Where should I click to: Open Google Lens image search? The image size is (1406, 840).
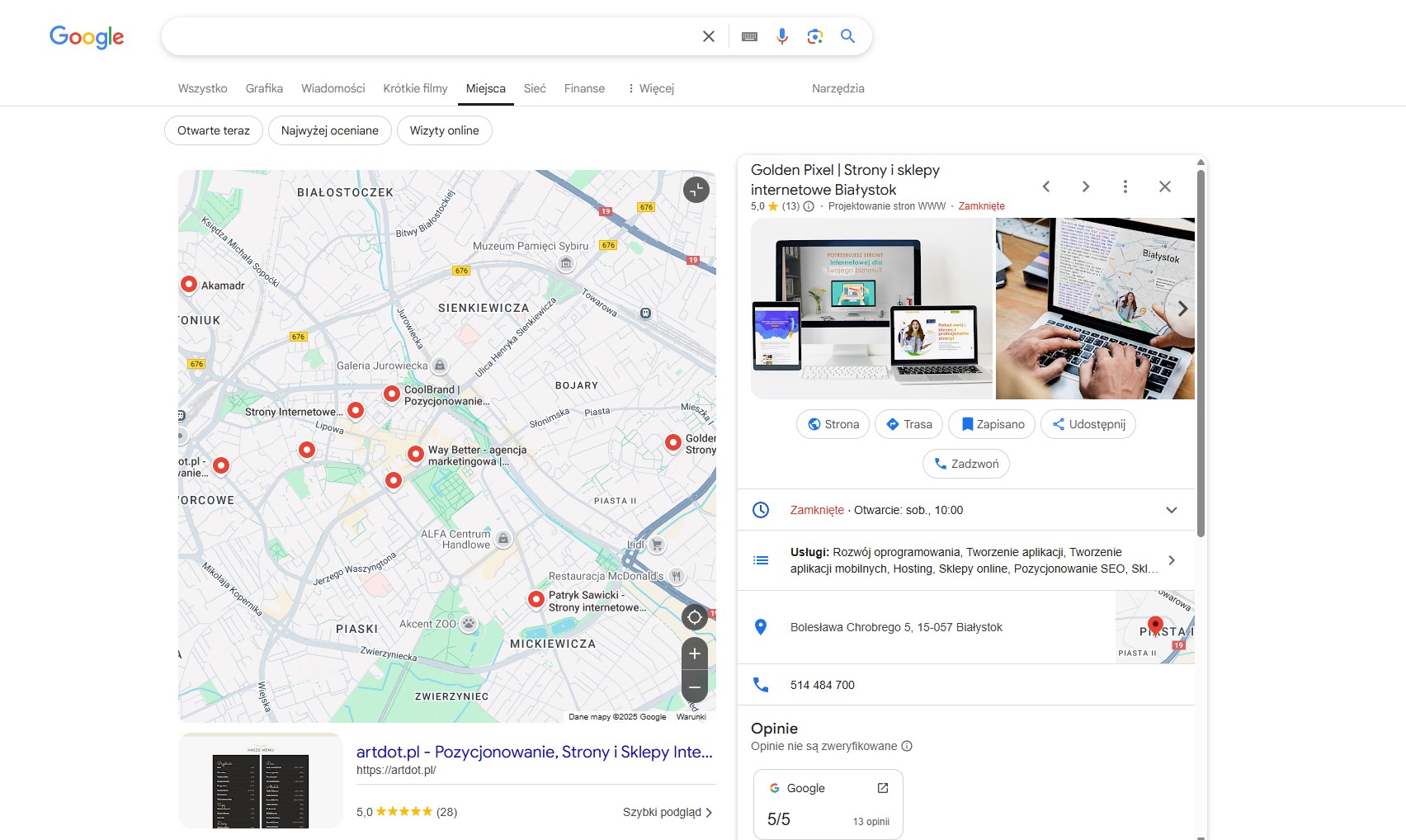tap(814, 36)
